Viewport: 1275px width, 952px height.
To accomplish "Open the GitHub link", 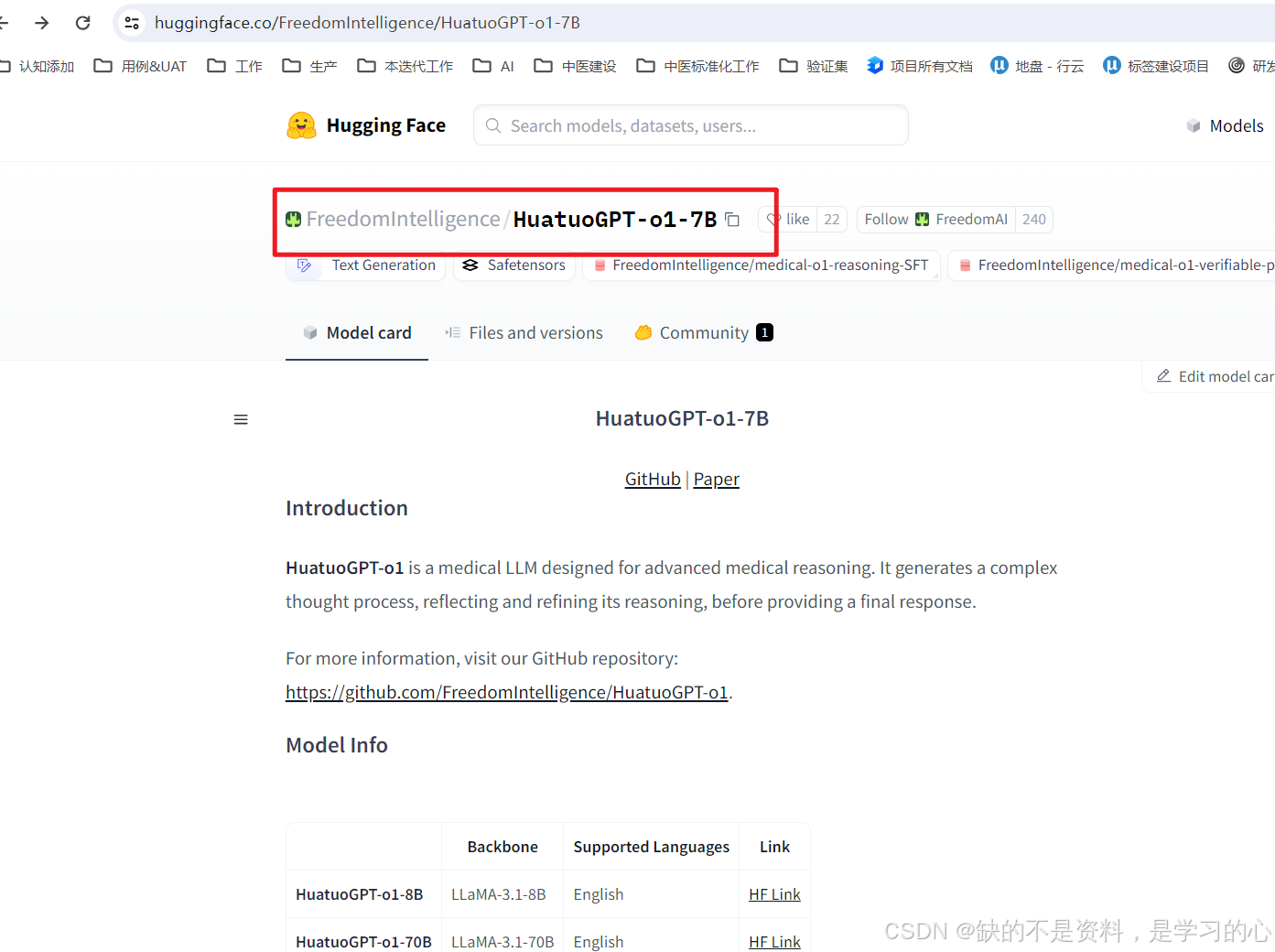I will (x=653, y=480).
